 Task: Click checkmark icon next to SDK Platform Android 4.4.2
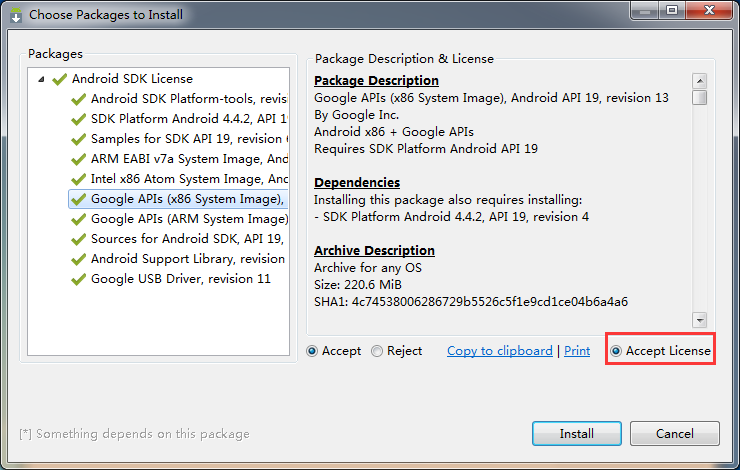tap(78, 119)
